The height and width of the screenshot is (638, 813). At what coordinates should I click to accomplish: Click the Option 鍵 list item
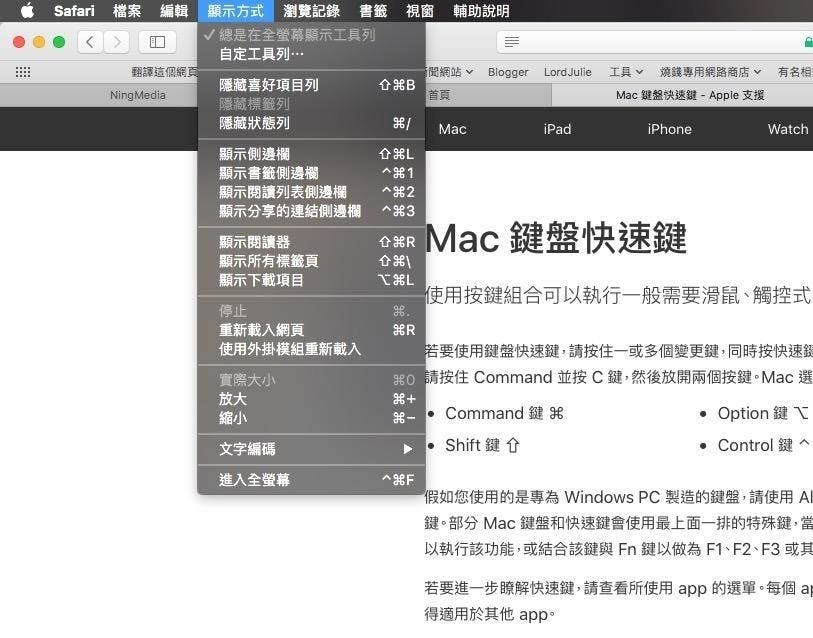763,413
